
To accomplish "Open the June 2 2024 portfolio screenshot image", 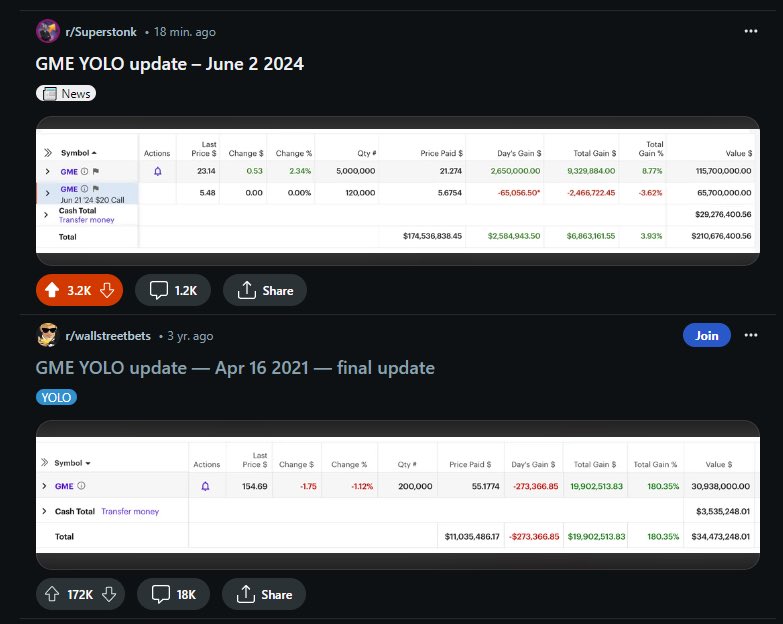I will 398,191.
